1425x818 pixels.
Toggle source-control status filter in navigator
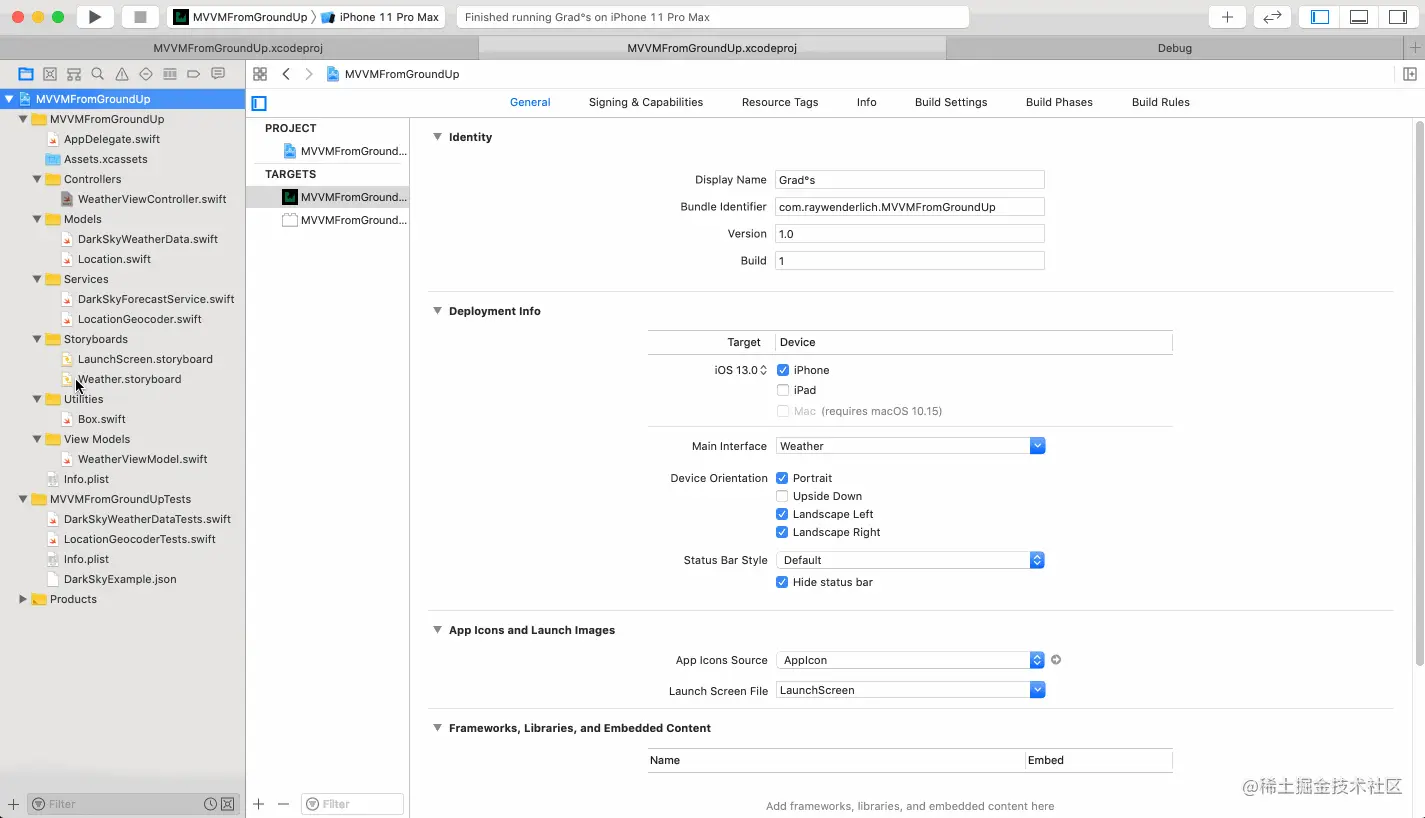(227, 804)
